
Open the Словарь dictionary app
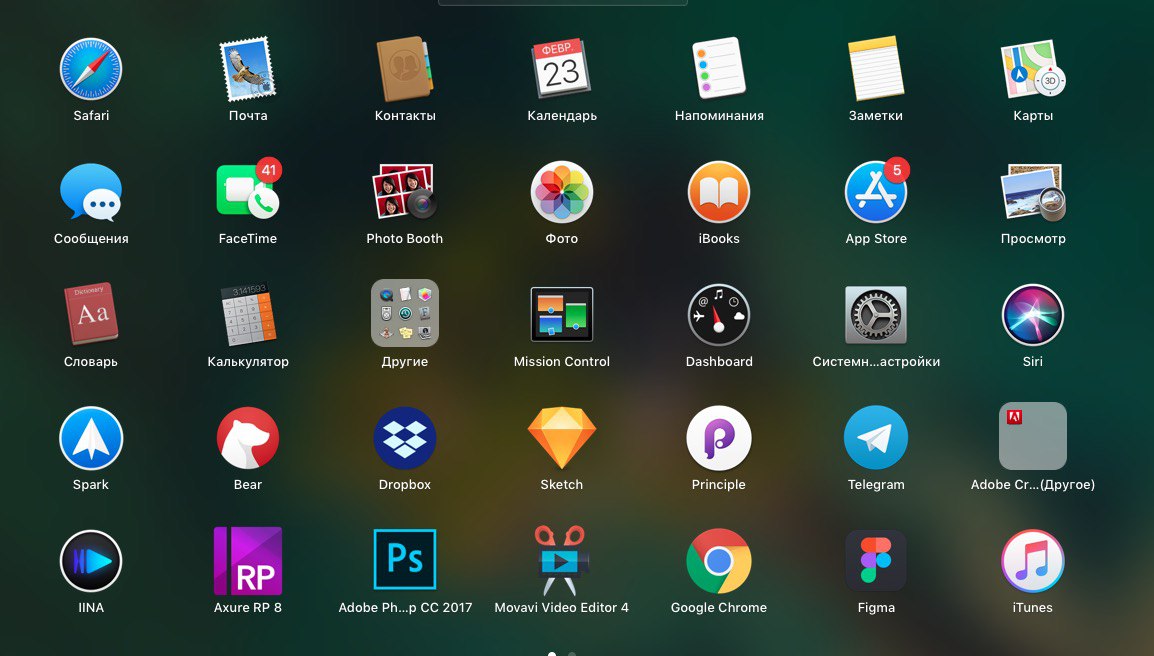pos(91,314)
